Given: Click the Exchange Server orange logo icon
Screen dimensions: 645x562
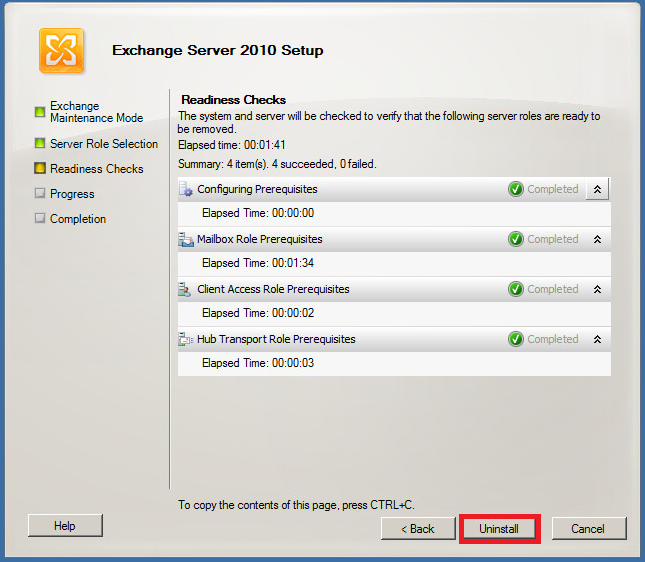Looking at the screenshot, I should click(62, 51).
